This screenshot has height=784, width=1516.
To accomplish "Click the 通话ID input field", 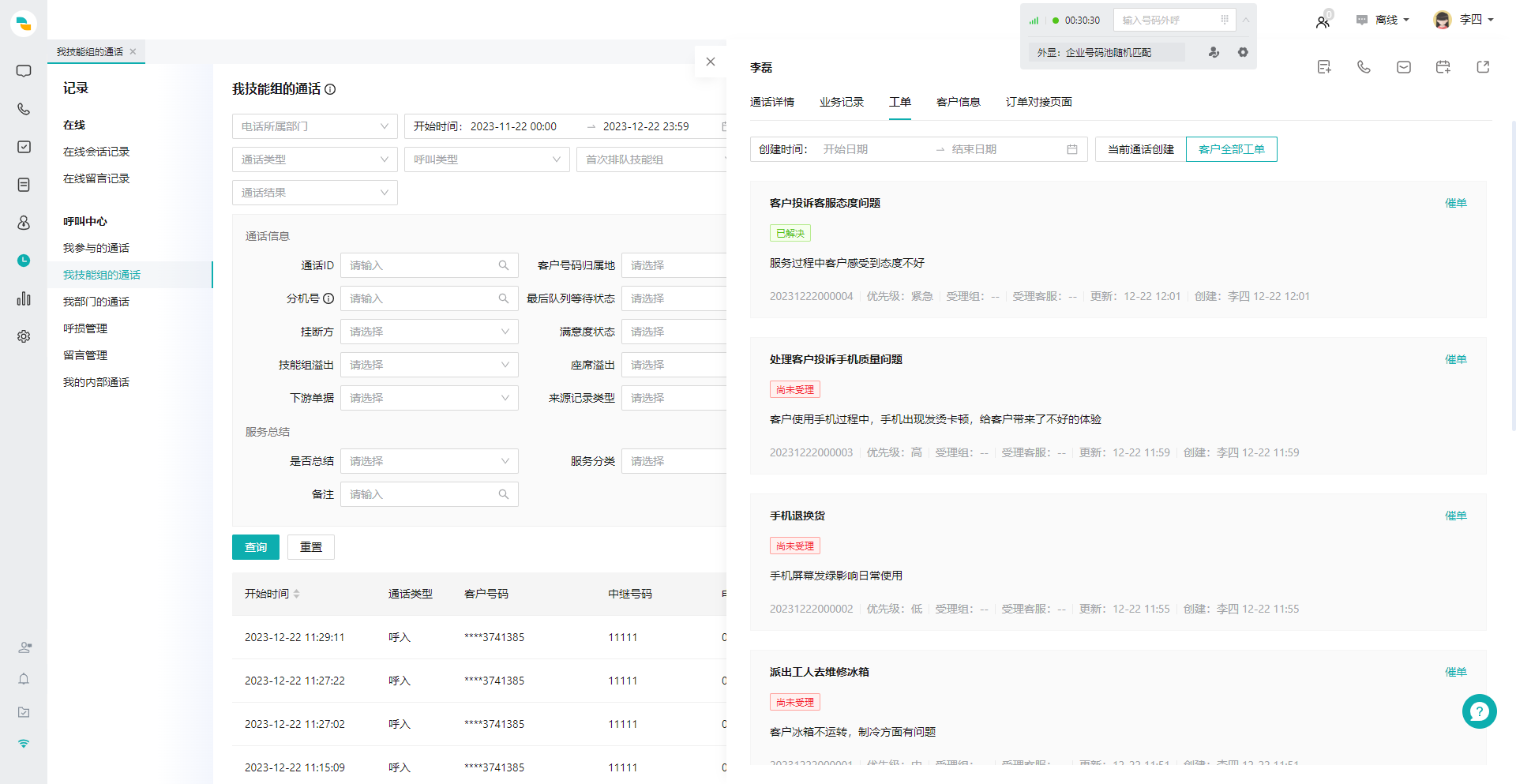I will pos(430,265).
